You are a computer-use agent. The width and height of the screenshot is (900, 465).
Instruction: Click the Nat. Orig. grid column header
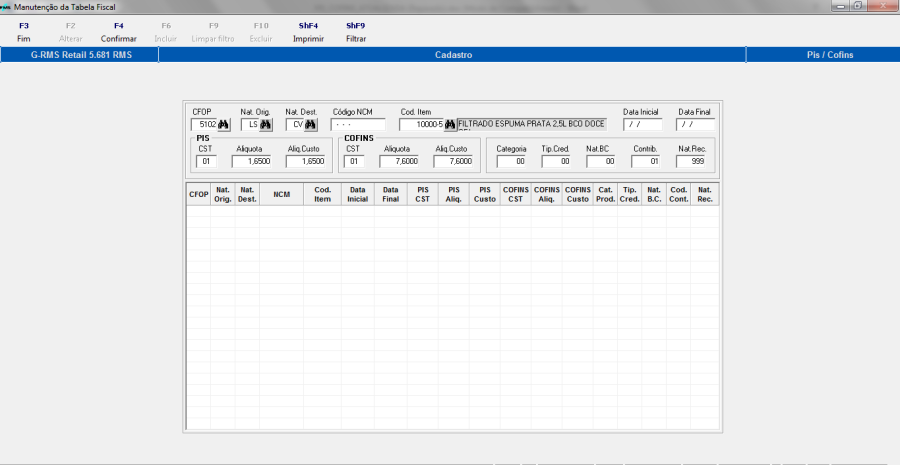[x=223, y=195]
